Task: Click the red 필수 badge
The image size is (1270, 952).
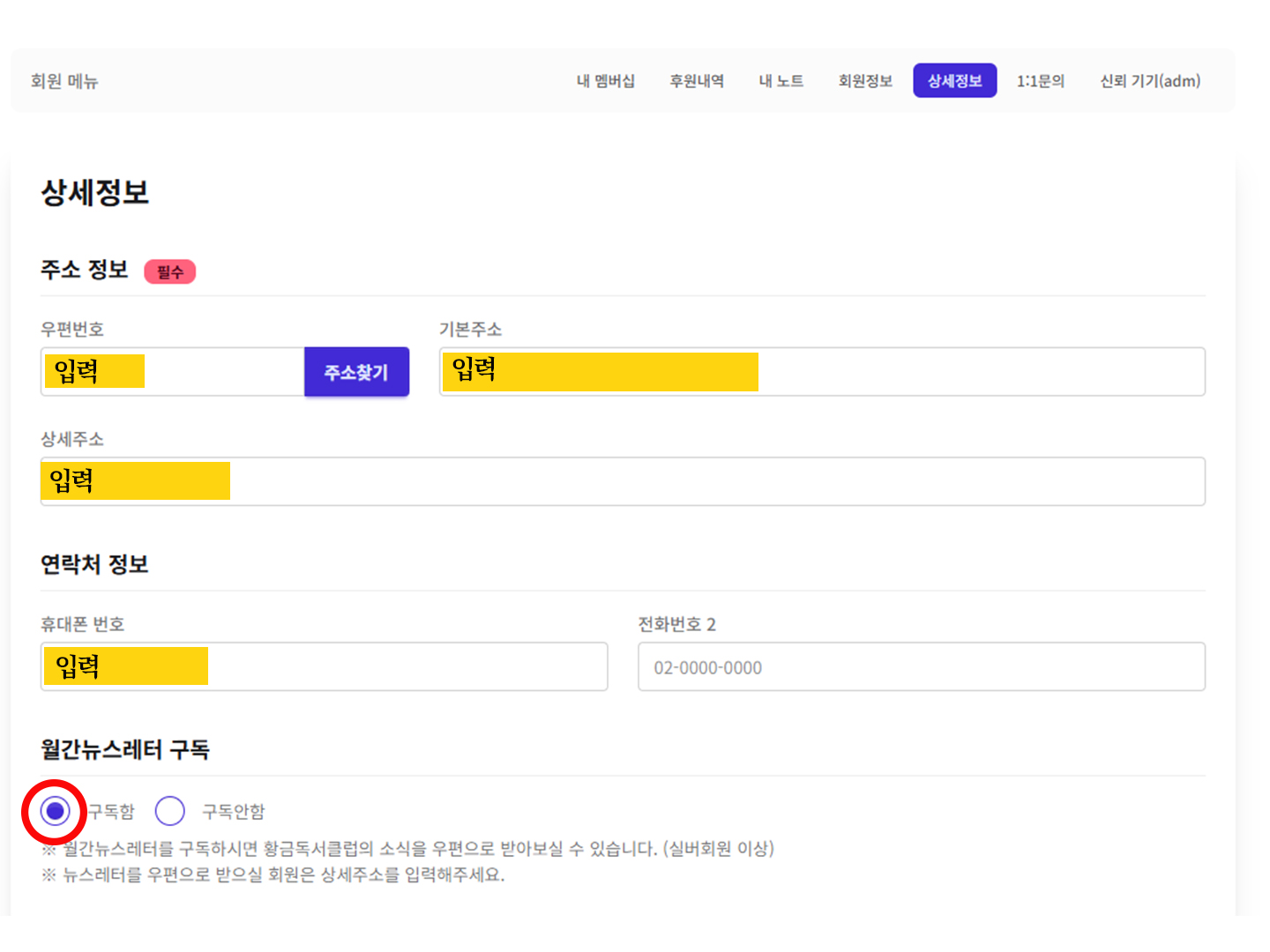Action: point(169,271)
